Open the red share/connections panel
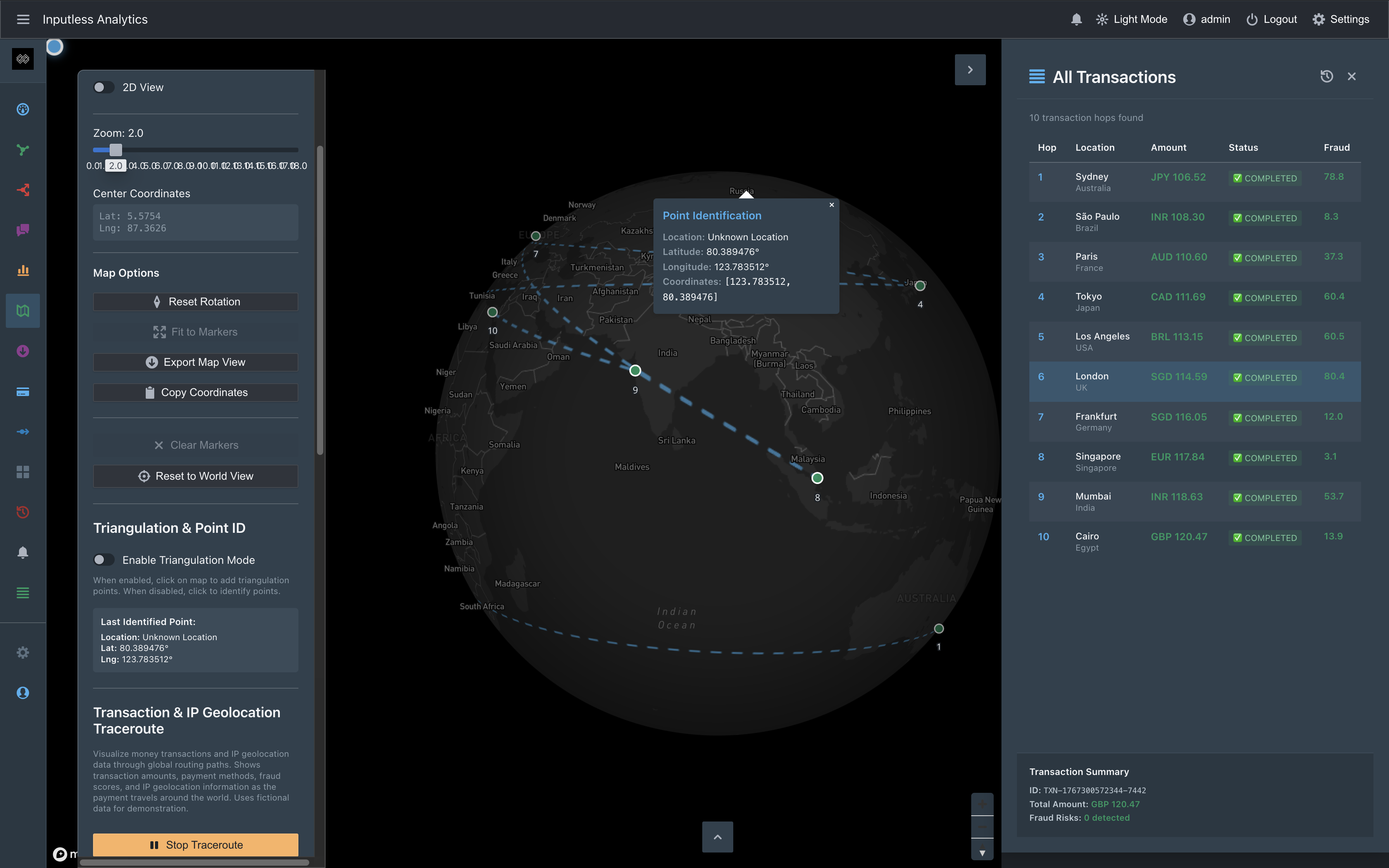This screenshot has height=868, width=1389. [x=23, y=190]
